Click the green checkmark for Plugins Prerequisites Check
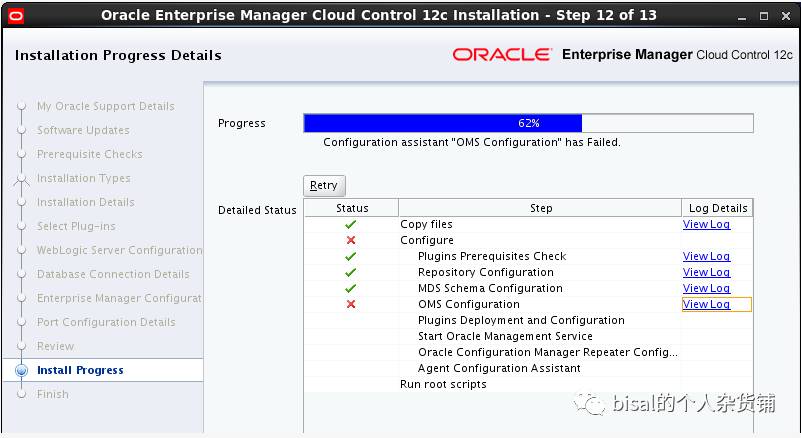 click(351, 257)
